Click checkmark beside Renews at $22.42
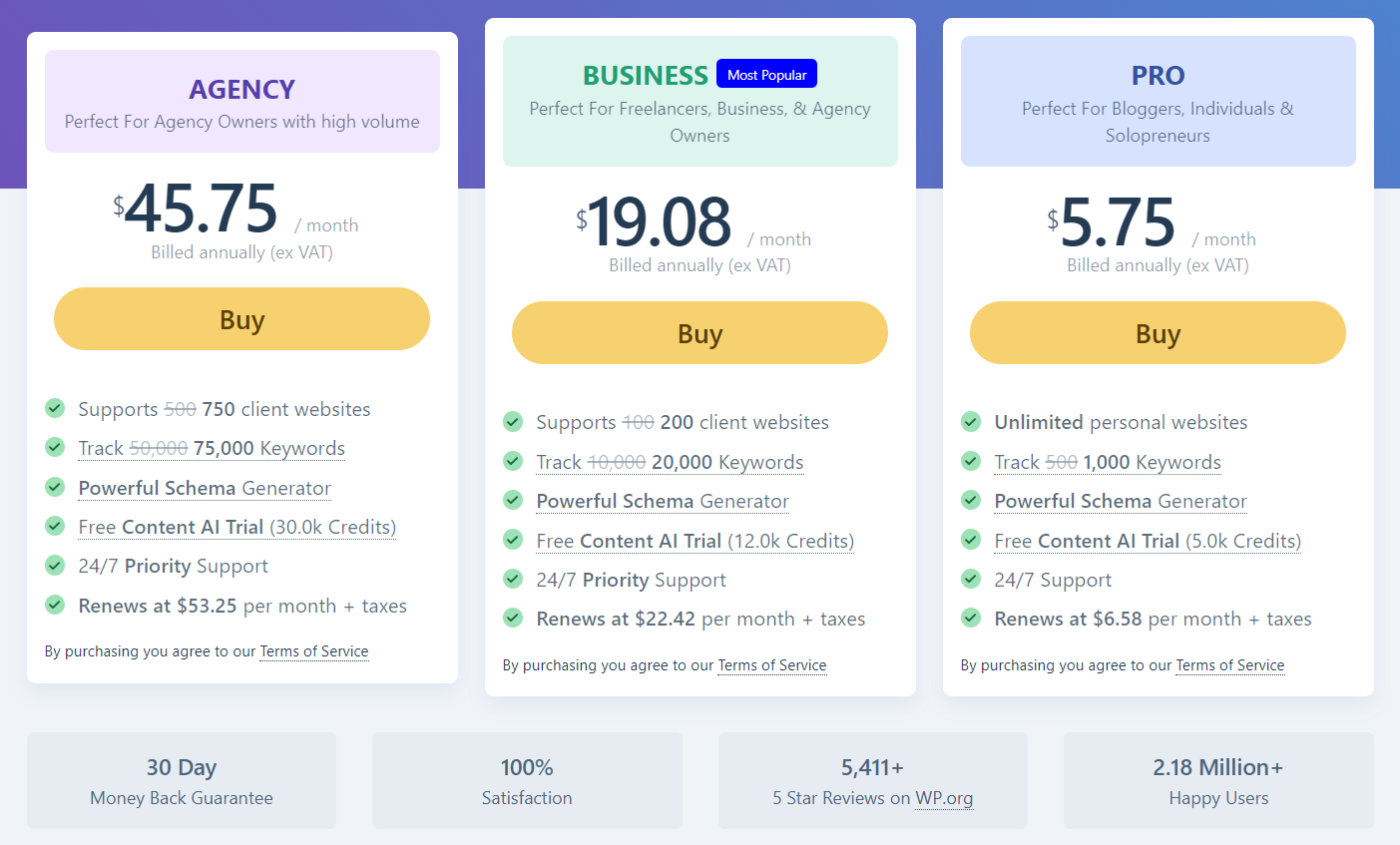The image size is (1400, 845). pyautogui.click(x=513, y=619)
